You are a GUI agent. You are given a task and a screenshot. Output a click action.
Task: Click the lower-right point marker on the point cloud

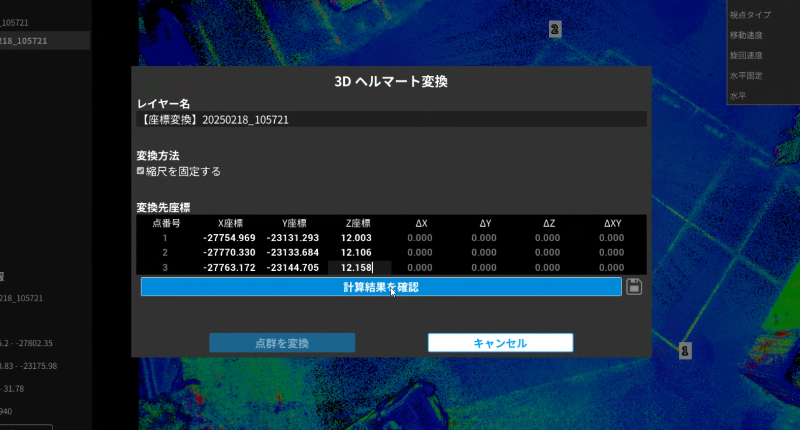click(x=685, y=351)
